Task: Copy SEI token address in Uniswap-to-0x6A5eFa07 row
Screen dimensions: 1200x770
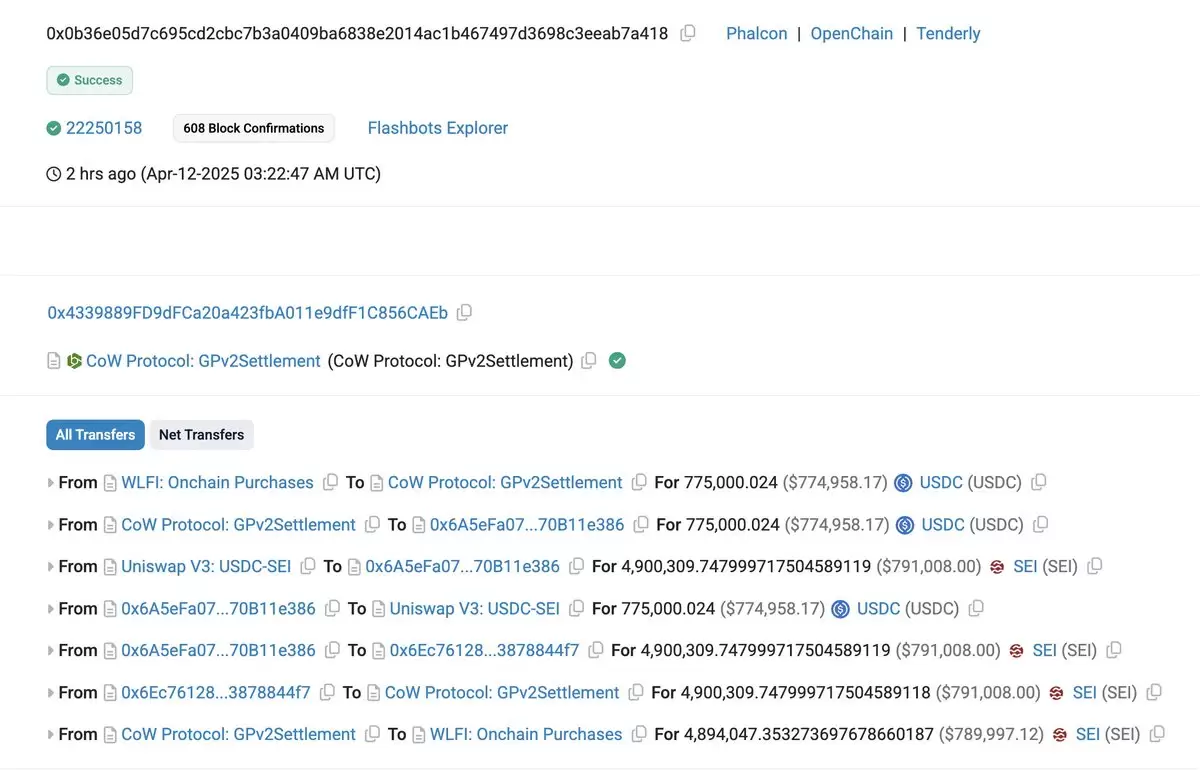Action: [x=1095, y=566]
